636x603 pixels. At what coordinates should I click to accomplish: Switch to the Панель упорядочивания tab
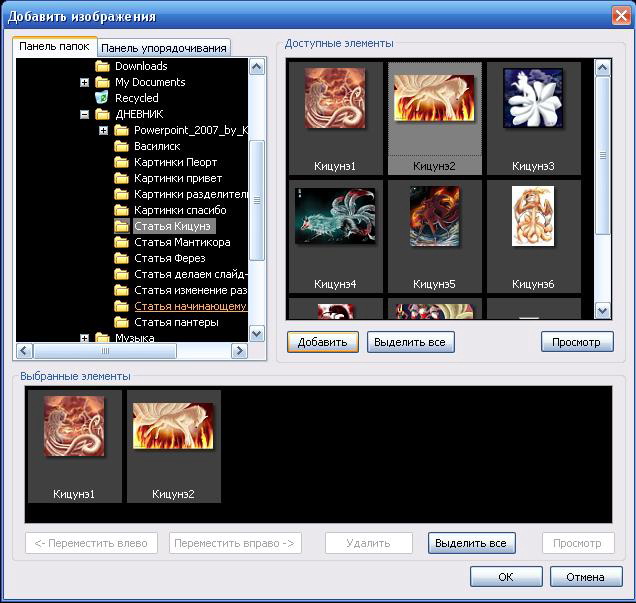tap(164, 48)
